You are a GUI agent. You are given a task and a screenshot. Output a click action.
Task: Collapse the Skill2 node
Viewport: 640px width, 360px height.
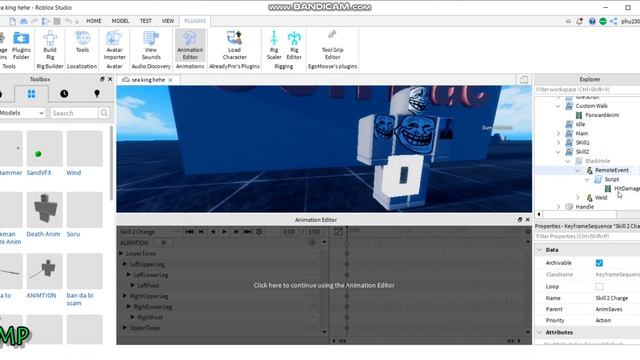(x=558, y=152)
